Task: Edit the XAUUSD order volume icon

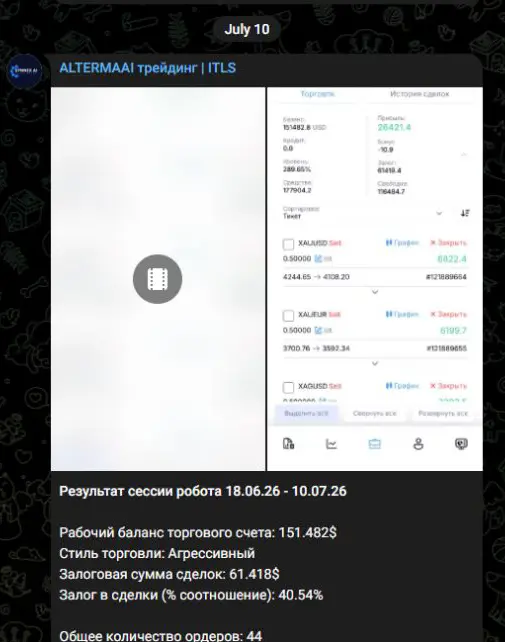Action: (318, 258)
